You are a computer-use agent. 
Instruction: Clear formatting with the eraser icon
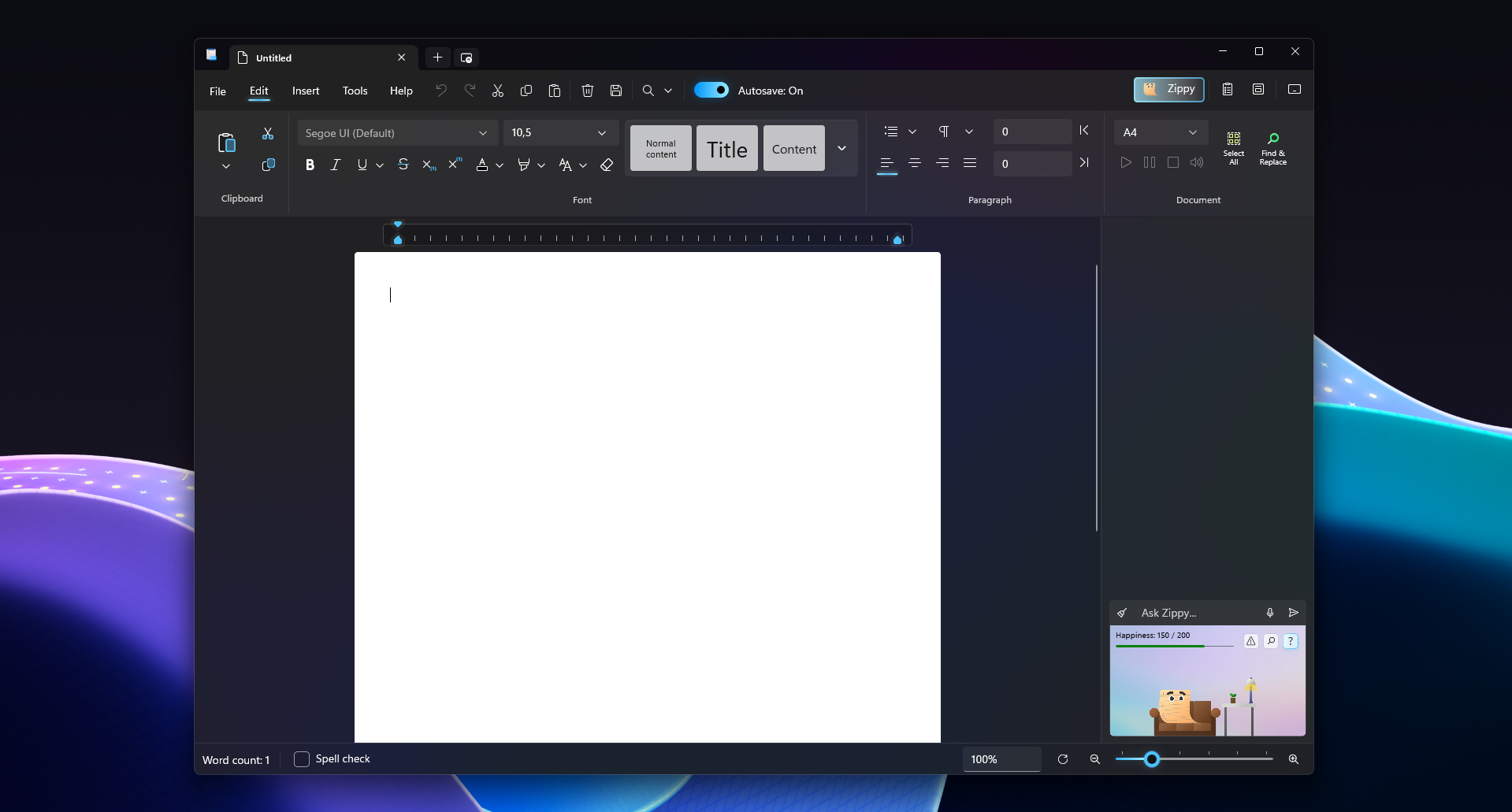click(605, 165)
